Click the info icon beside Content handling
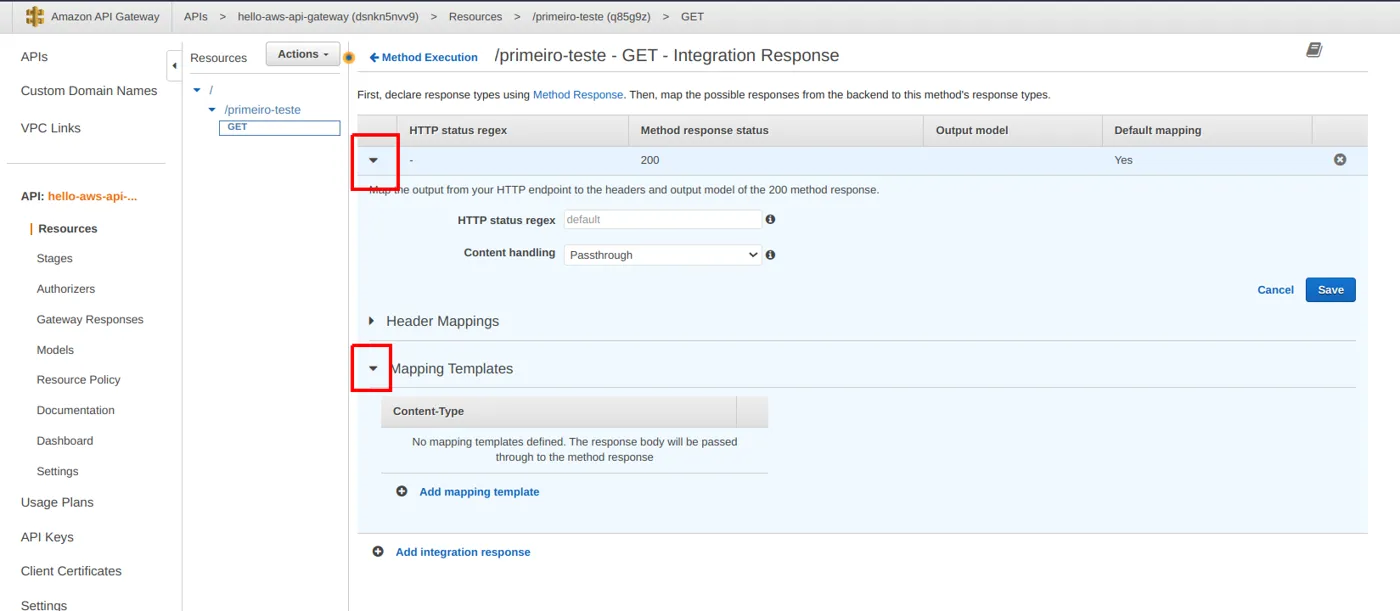This screenshot has width=1400, height=611. [x=770, y=255]
